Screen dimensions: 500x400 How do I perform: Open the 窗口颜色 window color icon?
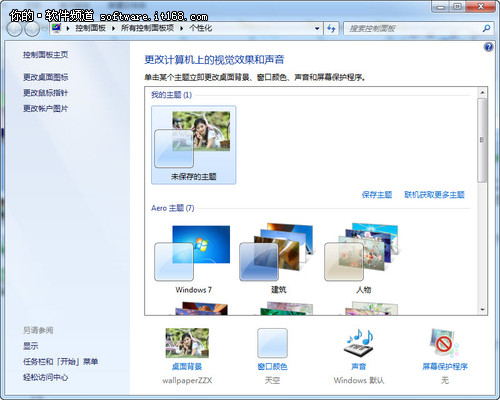272,343
